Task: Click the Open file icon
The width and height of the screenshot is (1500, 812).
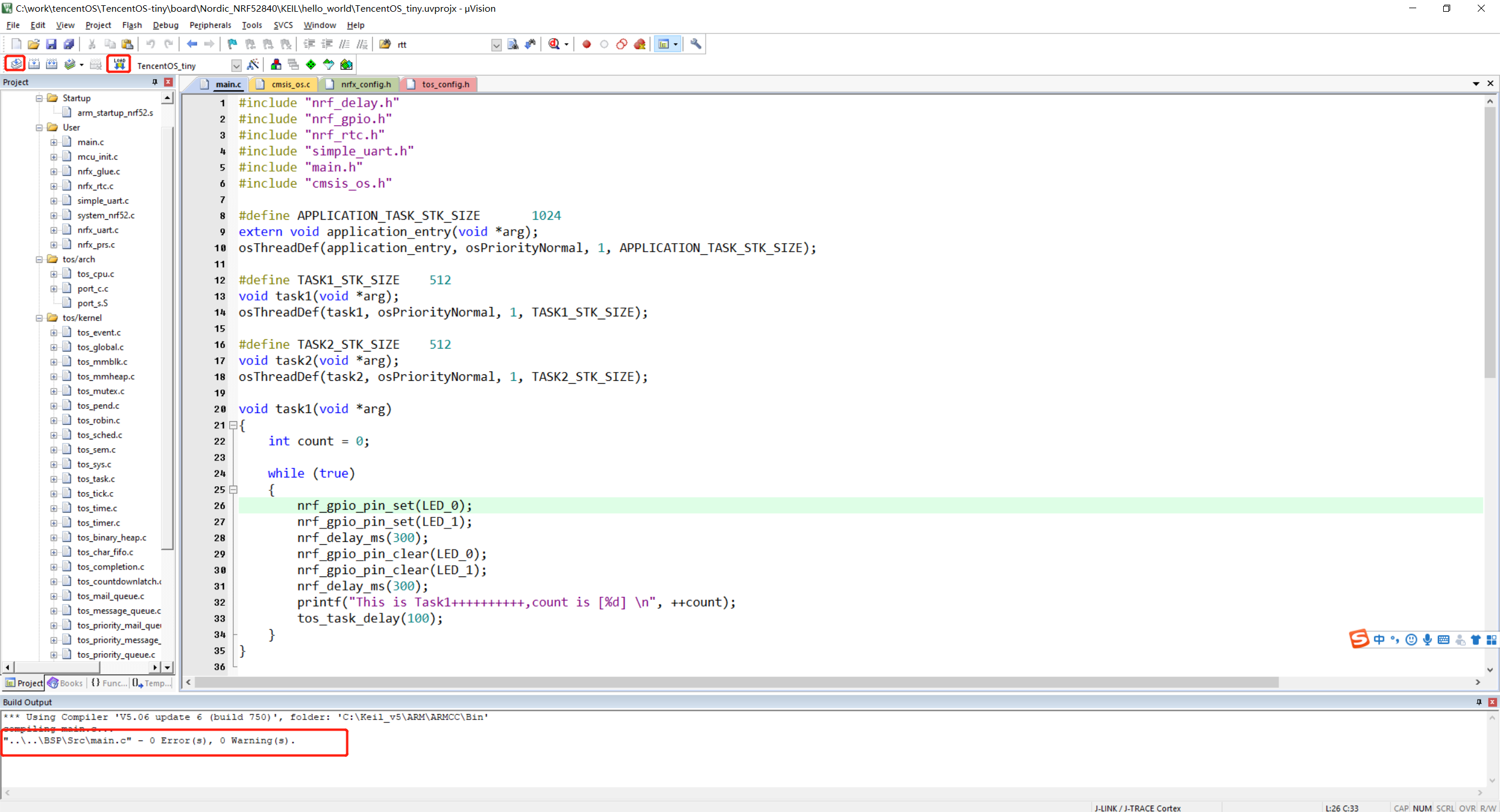Action: [x=33, y=44]
